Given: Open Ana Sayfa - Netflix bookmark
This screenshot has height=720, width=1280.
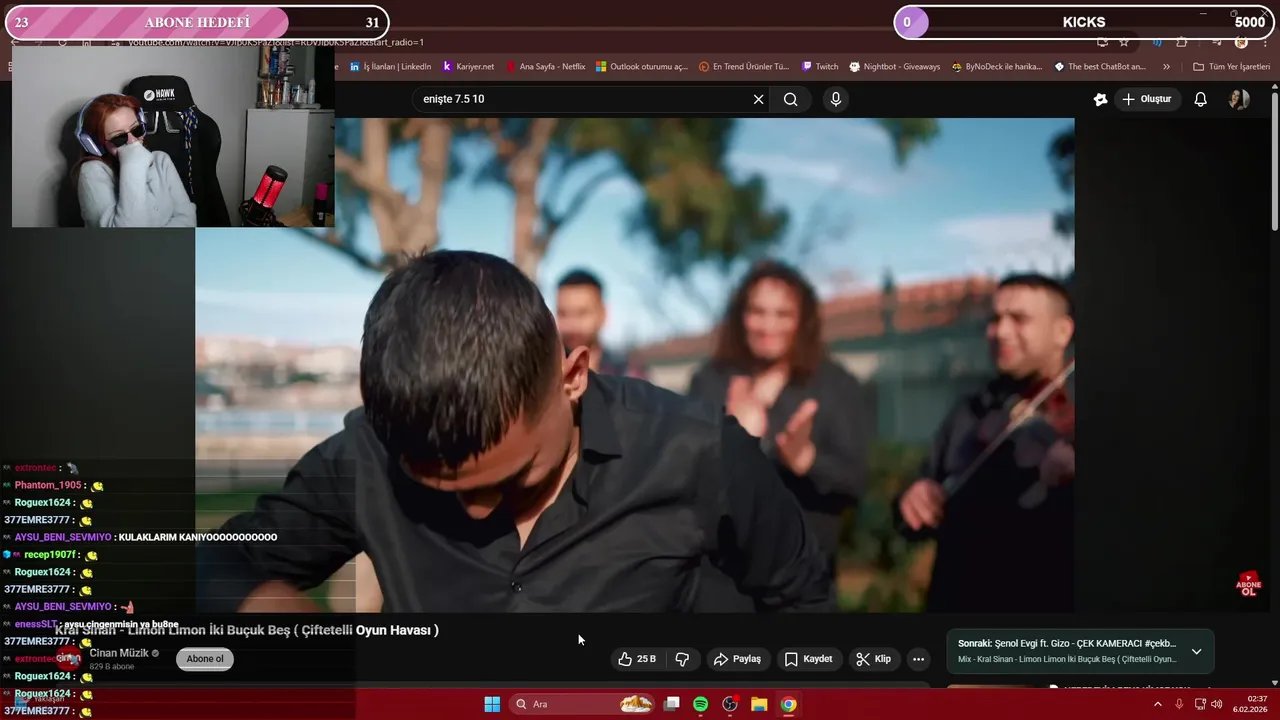Looking at the screenshot, I should point(546,67).
